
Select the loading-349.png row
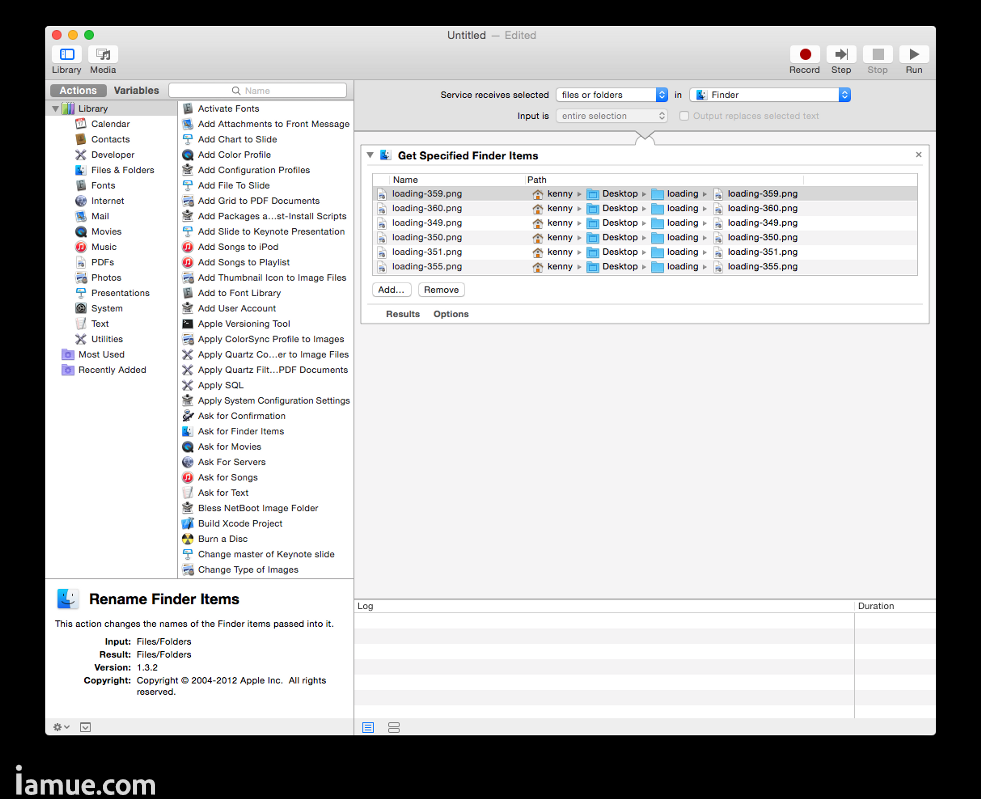(645, 223)
